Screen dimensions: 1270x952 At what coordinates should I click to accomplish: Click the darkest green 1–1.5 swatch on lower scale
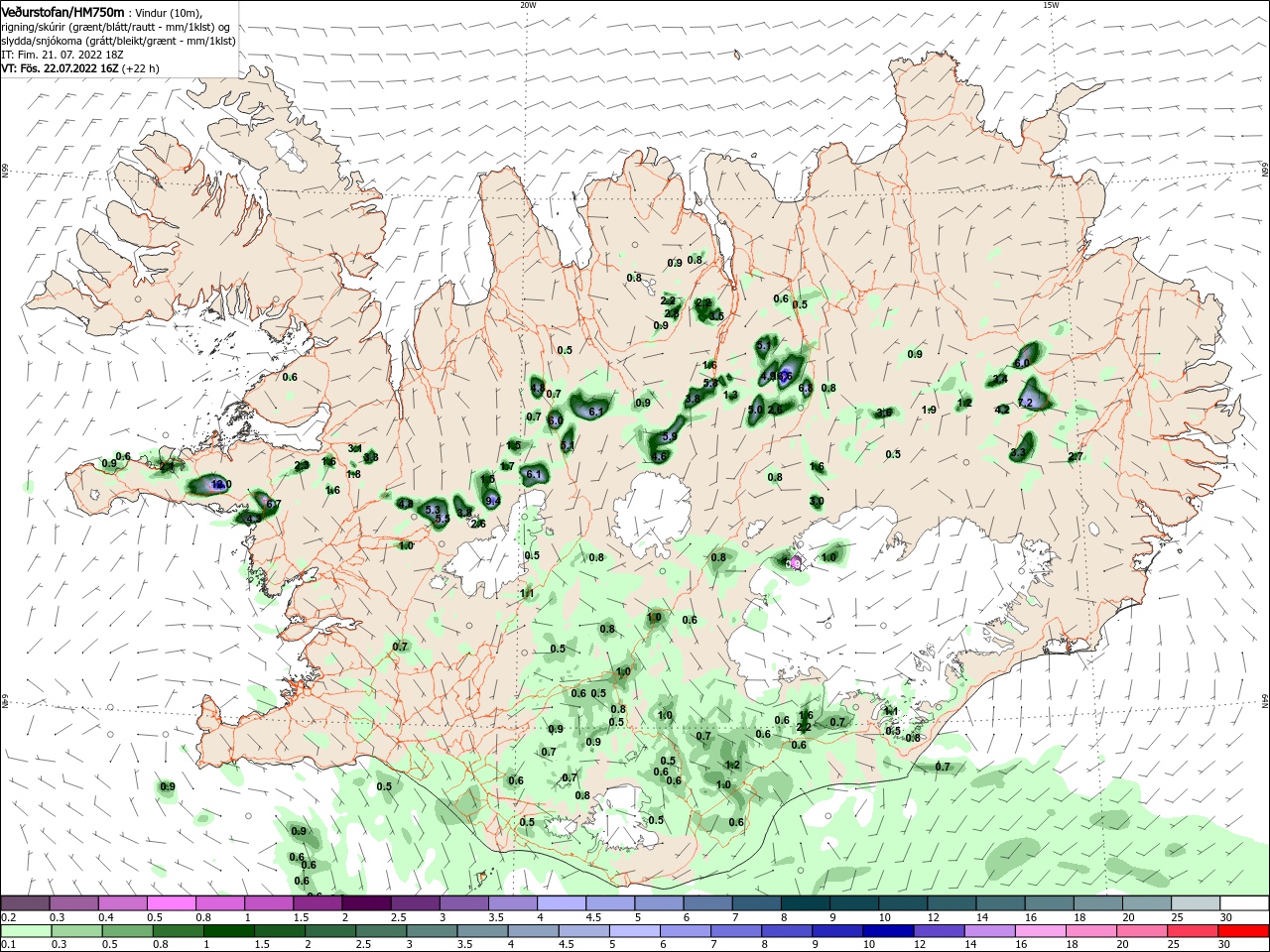pyautogui.click(x=229, y=931)
